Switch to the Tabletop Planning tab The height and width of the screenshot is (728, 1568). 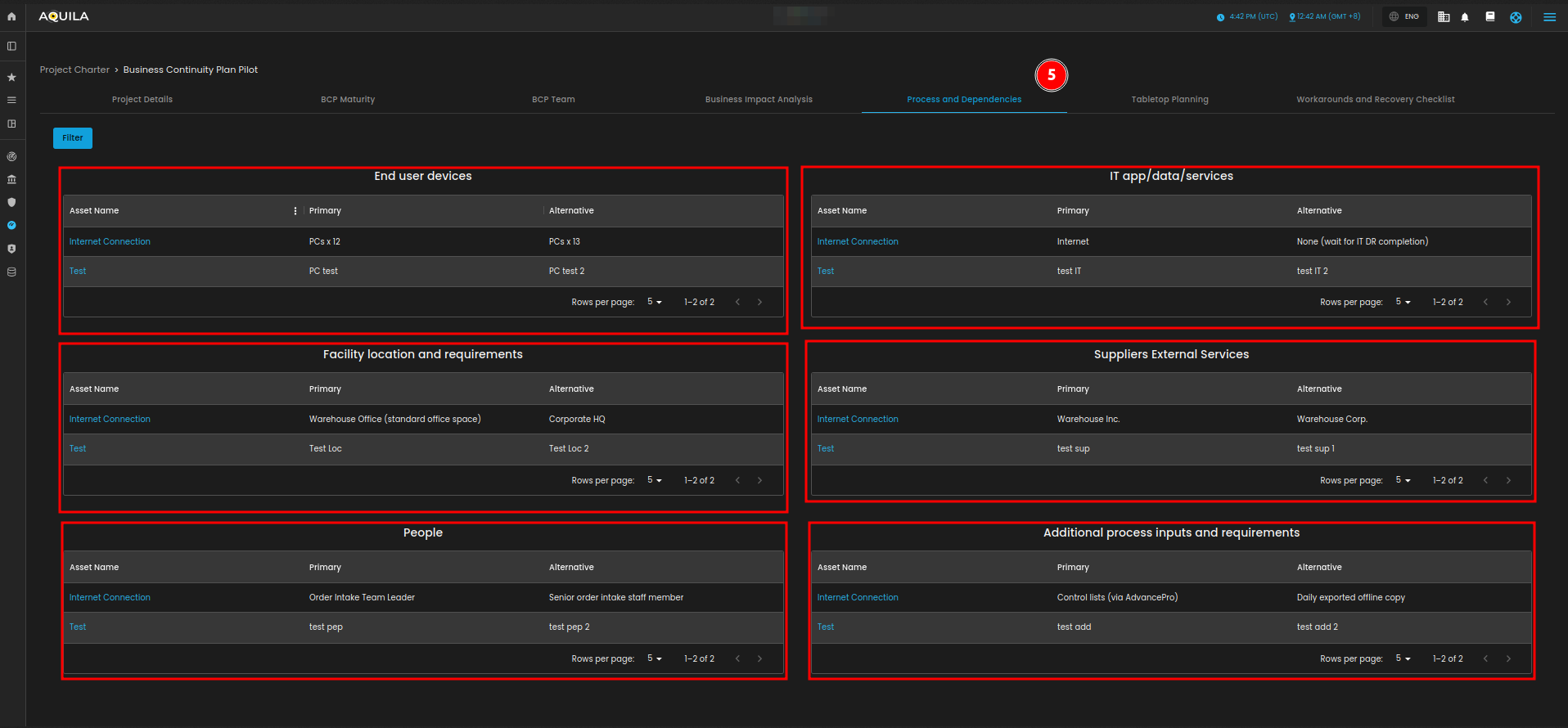coord(1169,100)
